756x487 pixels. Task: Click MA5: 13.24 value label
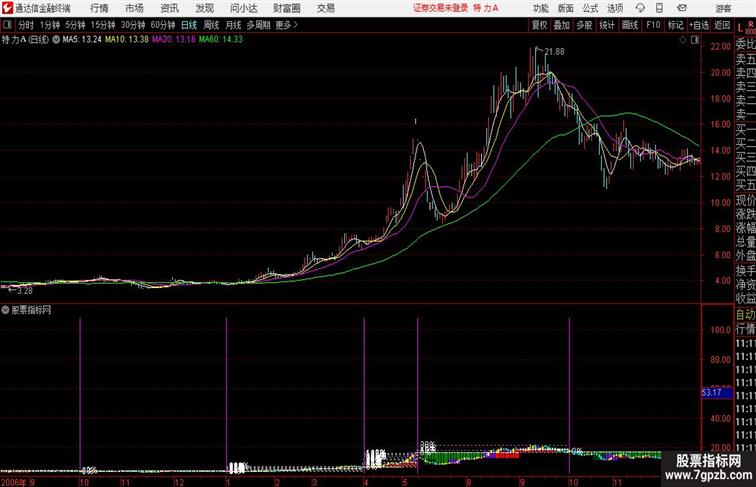pos(82,40)
